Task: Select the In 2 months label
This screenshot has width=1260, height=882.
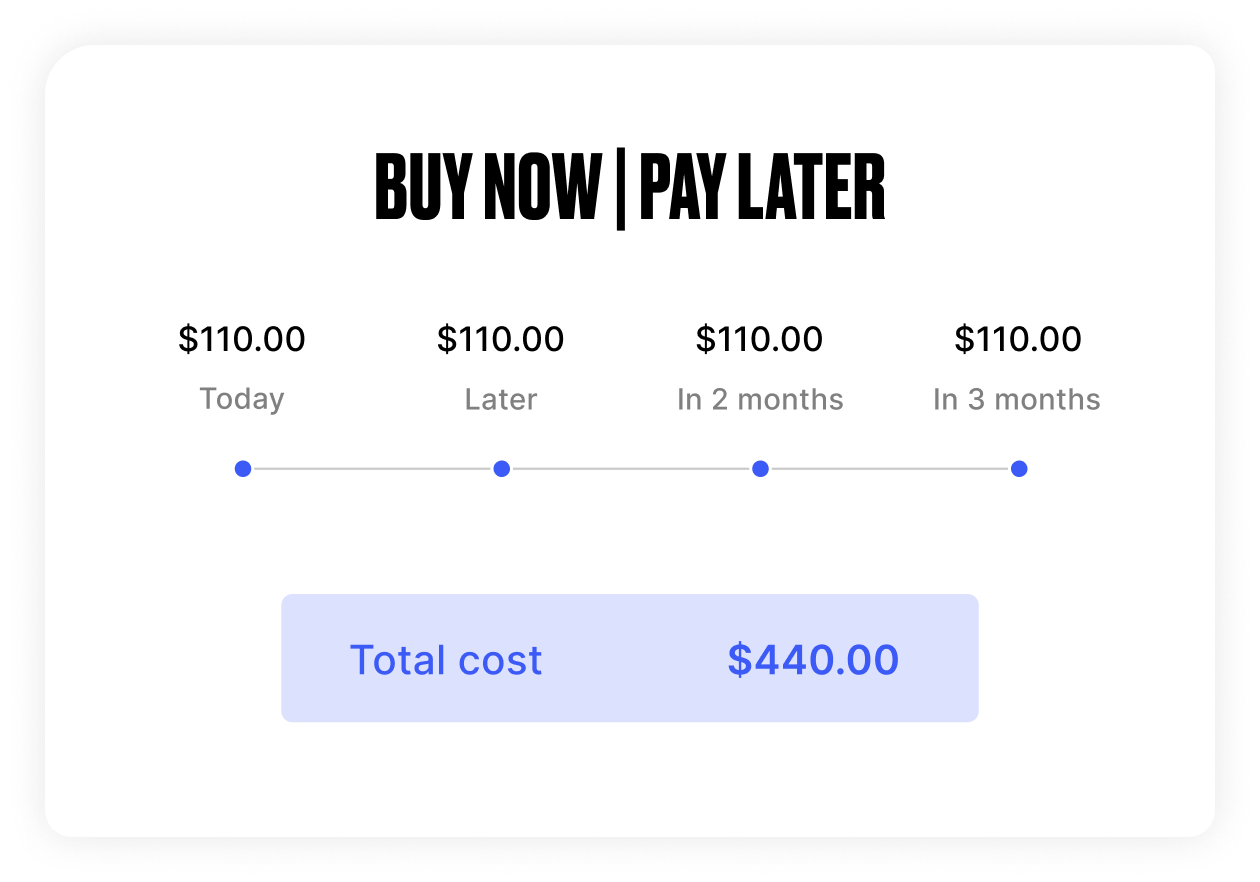Action: click(x=760, y=400)
